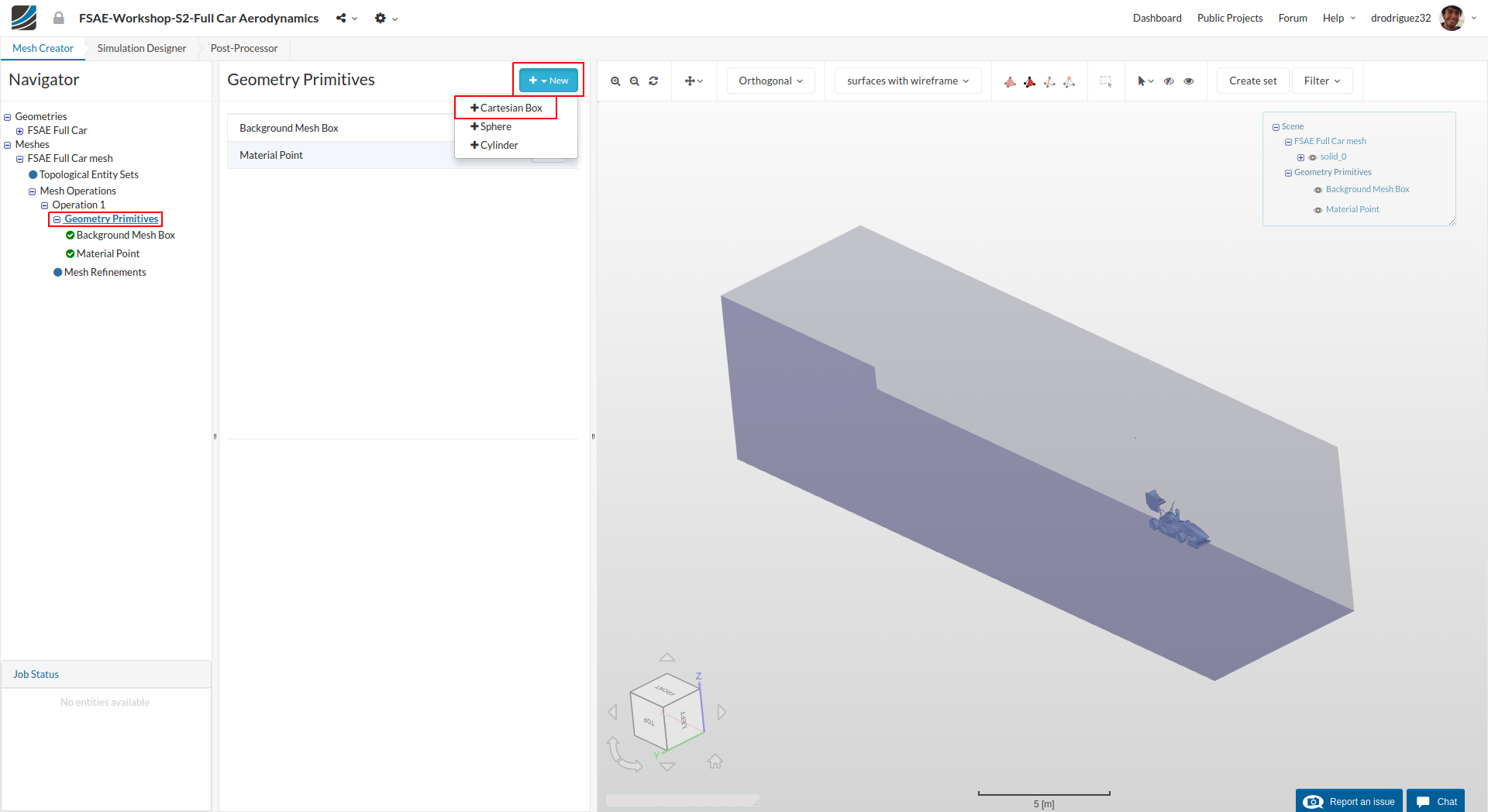Collapse FSAE Full Car mesh in scene tree
Viewport: 1488px width, 812px height.
pyautogui.click(x=1288, y=142)
